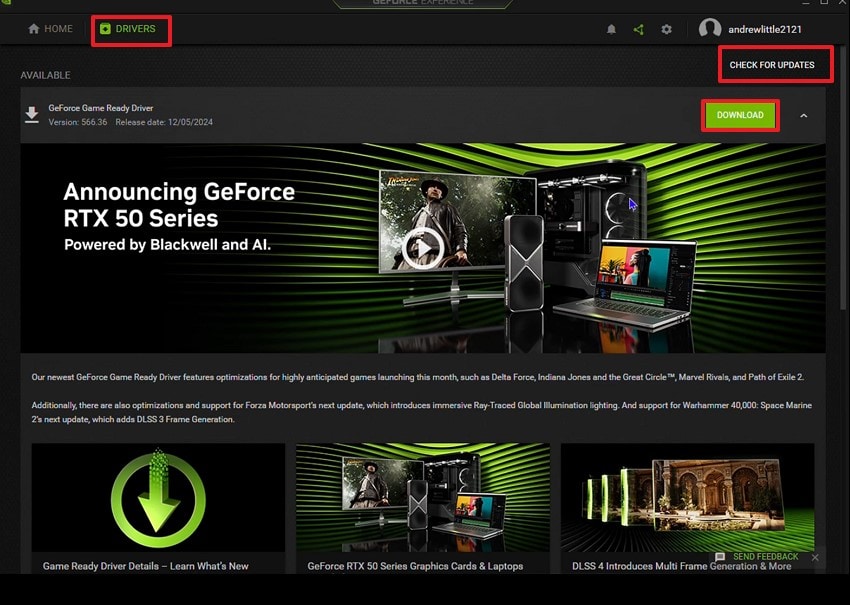Image resolution: width=850 pixels, height=605 pixels.
Task: Click the green share icon
Action: point(639,29)
